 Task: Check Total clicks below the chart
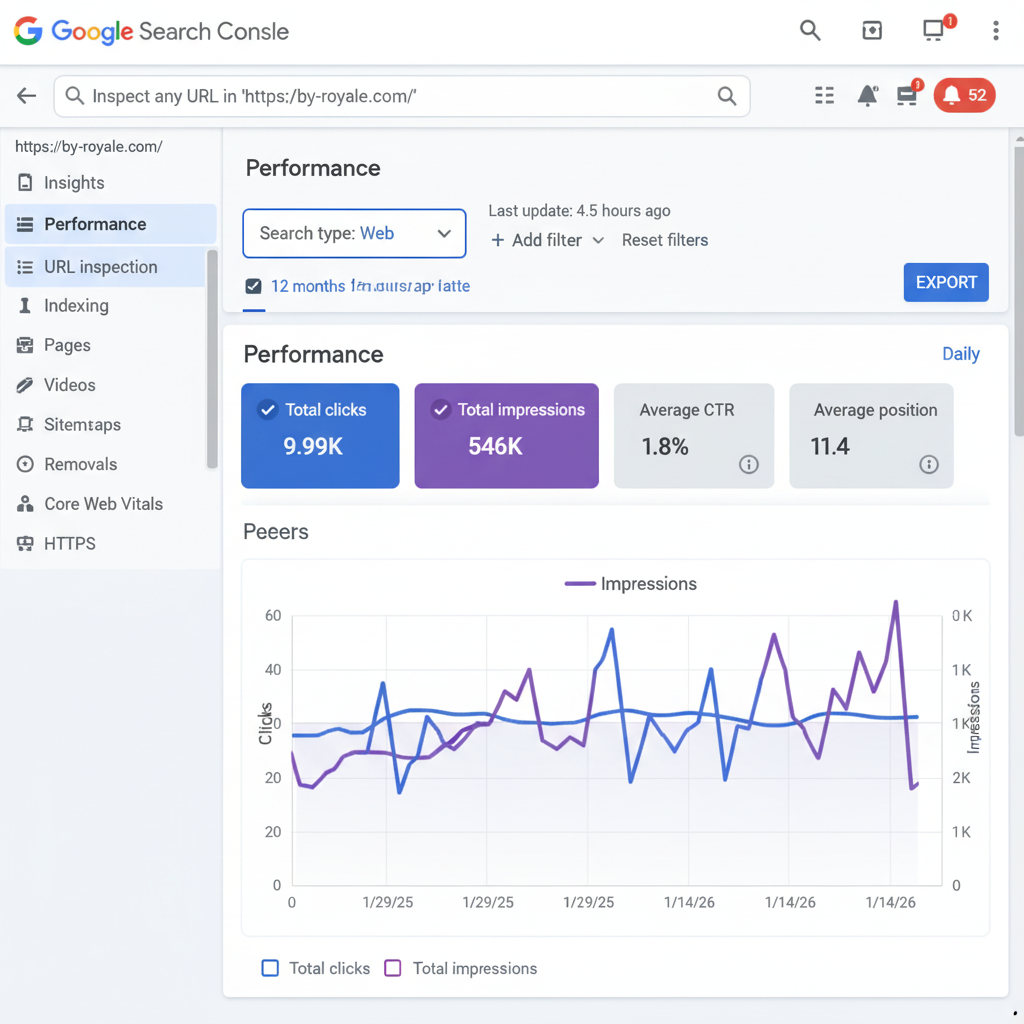[x=270, y=968]
